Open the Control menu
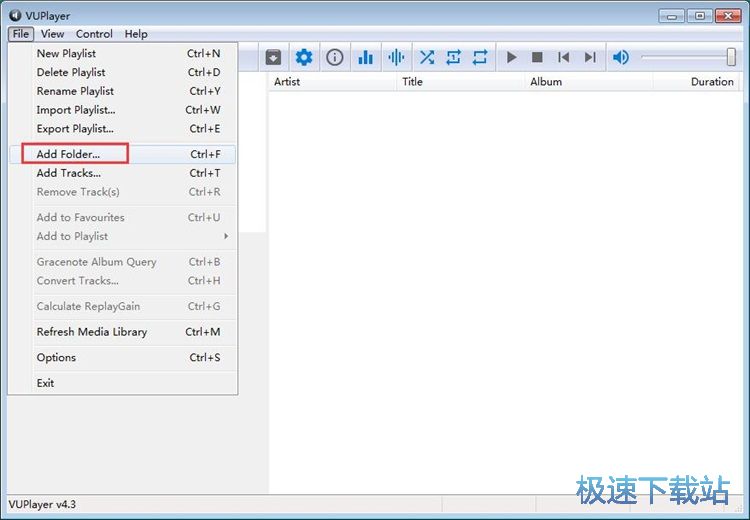 pos(94,34)
